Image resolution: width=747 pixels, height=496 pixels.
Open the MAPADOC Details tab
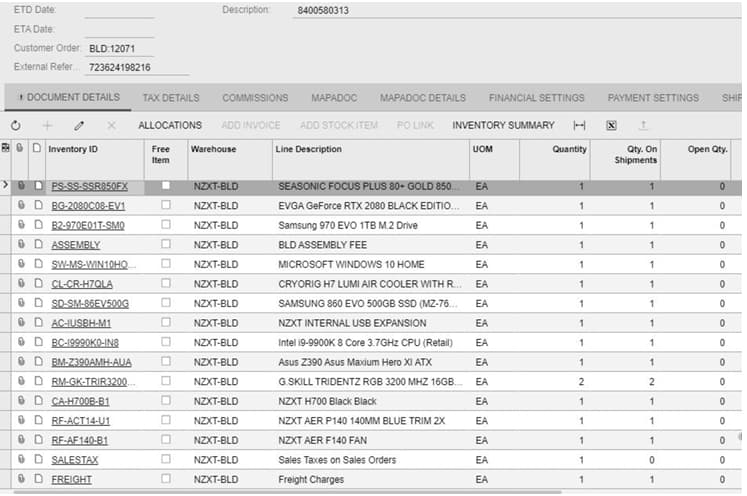[423, 98]
